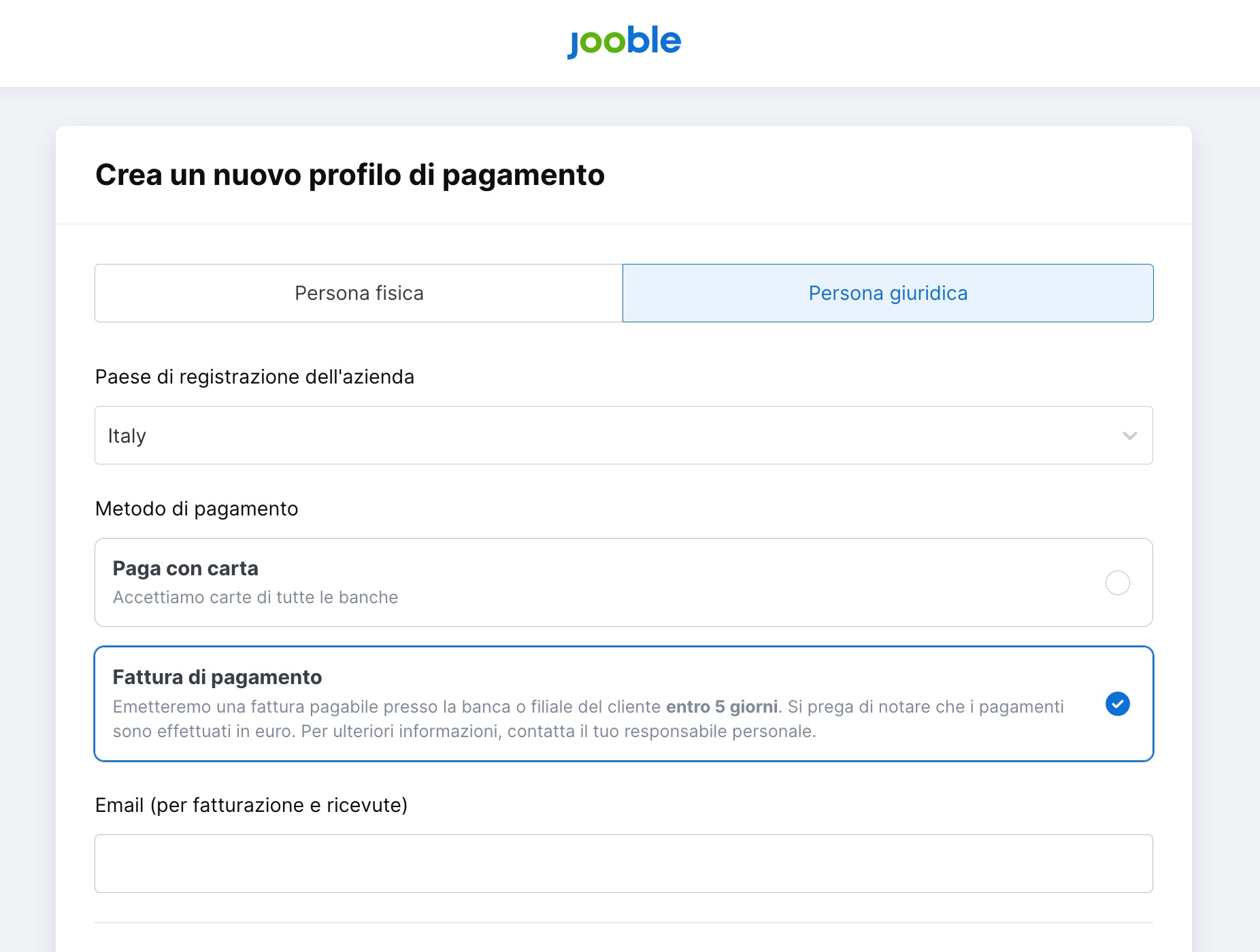The width and height of the screenshot is (1260, 952).
Task: Click the Paese di registrazione dell'azienda label
Action: pyautogui.click(x=254, y=377)
